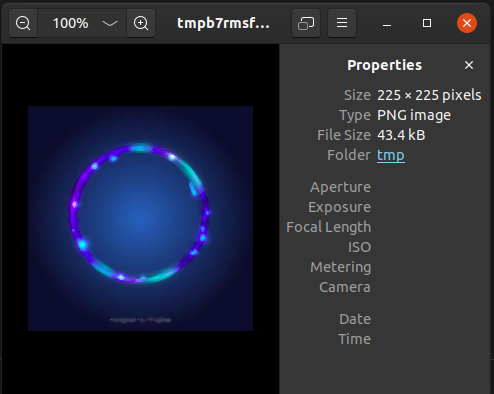The height and width of the screenshot is (394, 494).
Task: Click the Metering label
Action: (340, 267)
